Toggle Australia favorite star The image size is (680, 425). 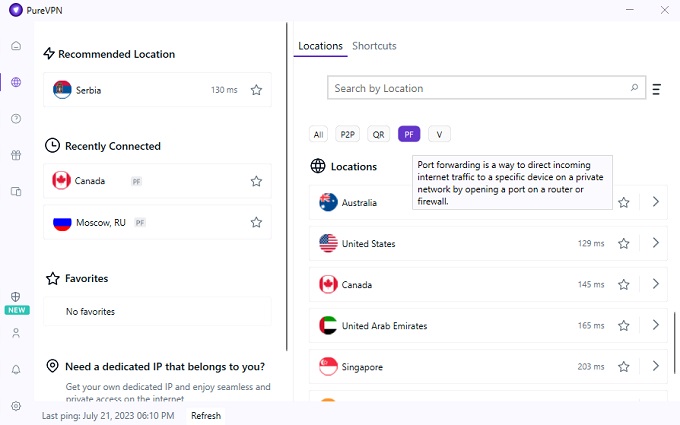click(624, 202)
